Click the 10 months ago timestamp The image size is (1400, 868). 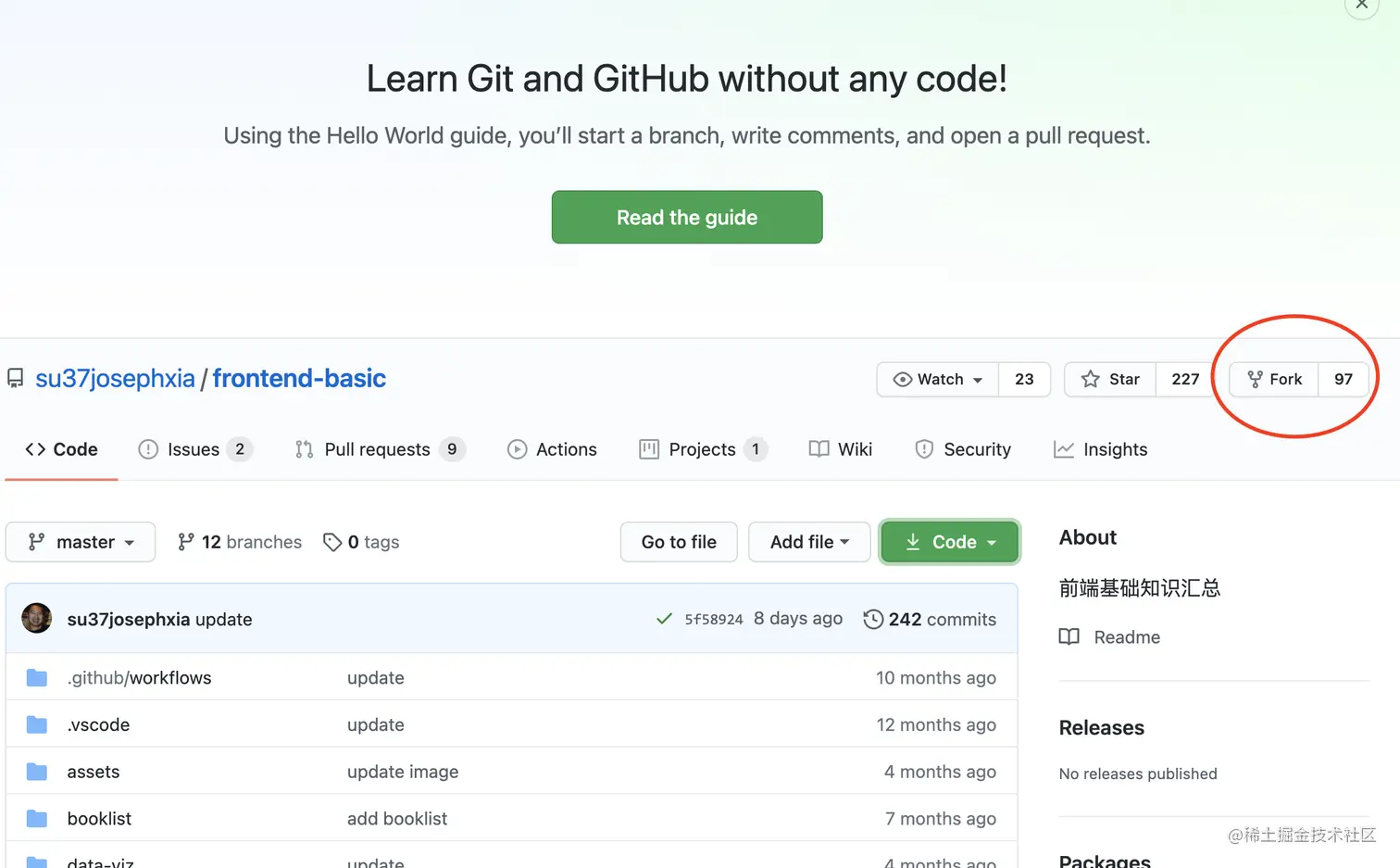[936, 678]
